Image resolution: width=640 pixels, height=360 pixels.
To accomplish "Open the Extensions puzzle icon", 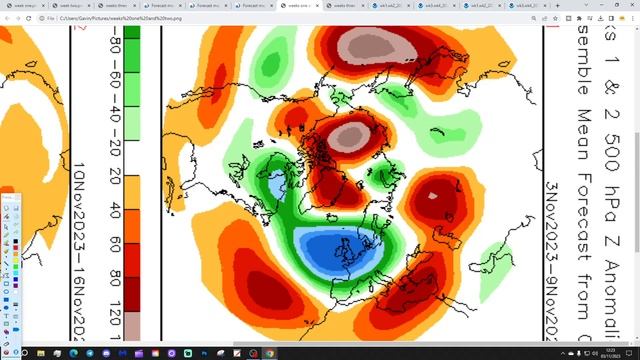I will point(579,18).
